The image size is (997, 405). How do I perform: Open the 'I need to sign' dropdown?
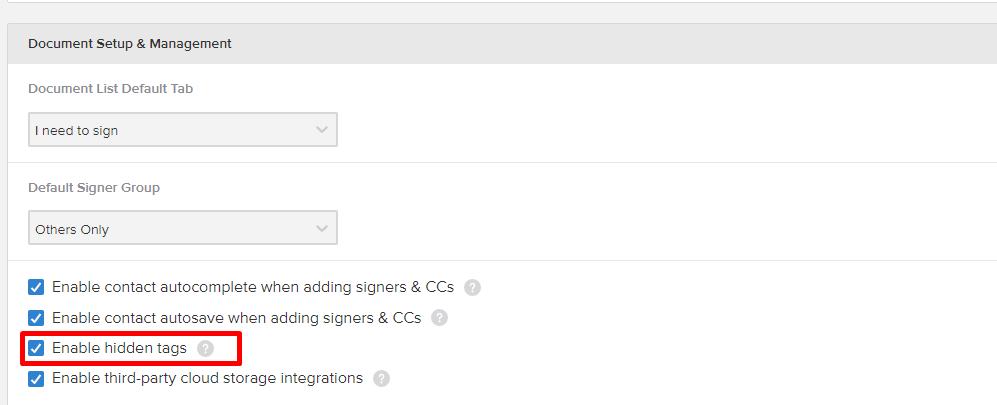pyautogui.click(x=182, y=130)
